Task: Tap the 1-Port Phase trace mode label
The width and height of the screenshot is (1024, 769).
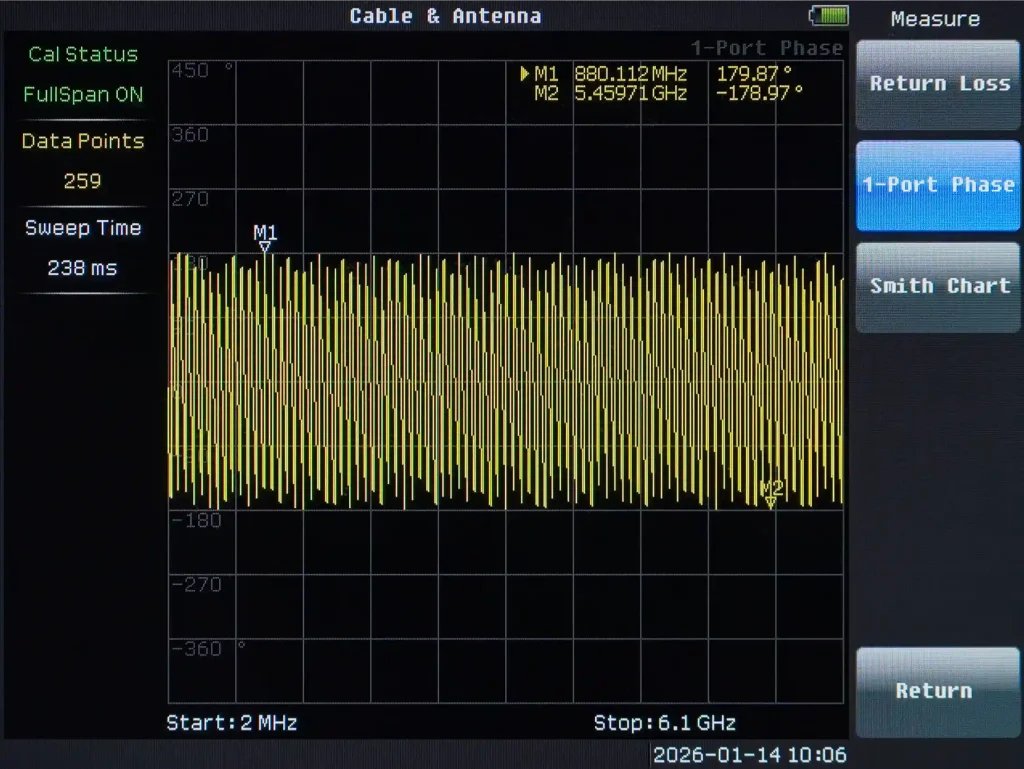Action: tap(769, 46)
